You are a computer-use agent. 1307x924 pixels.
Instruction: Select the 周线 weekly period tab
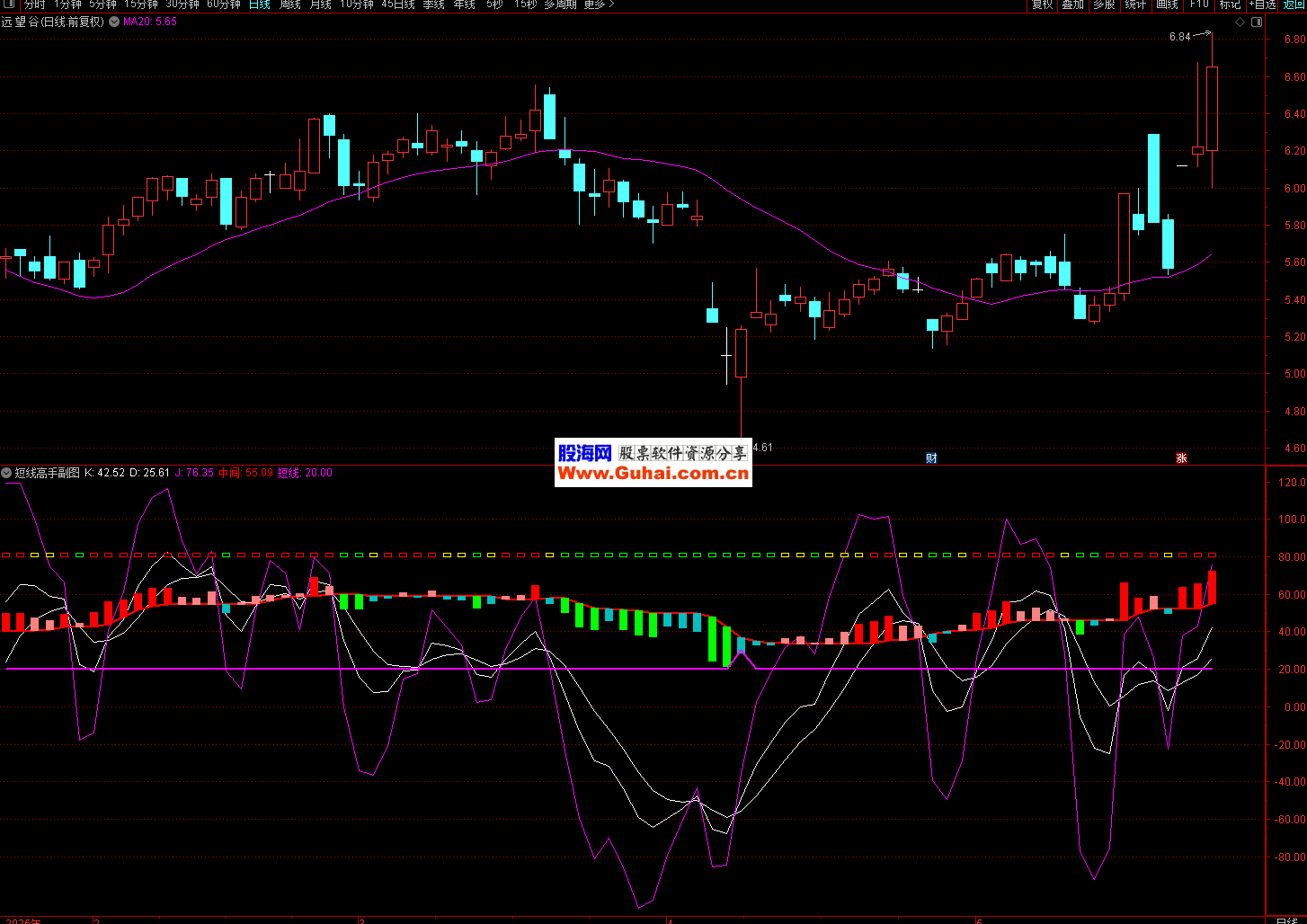(x=290, y=4)
